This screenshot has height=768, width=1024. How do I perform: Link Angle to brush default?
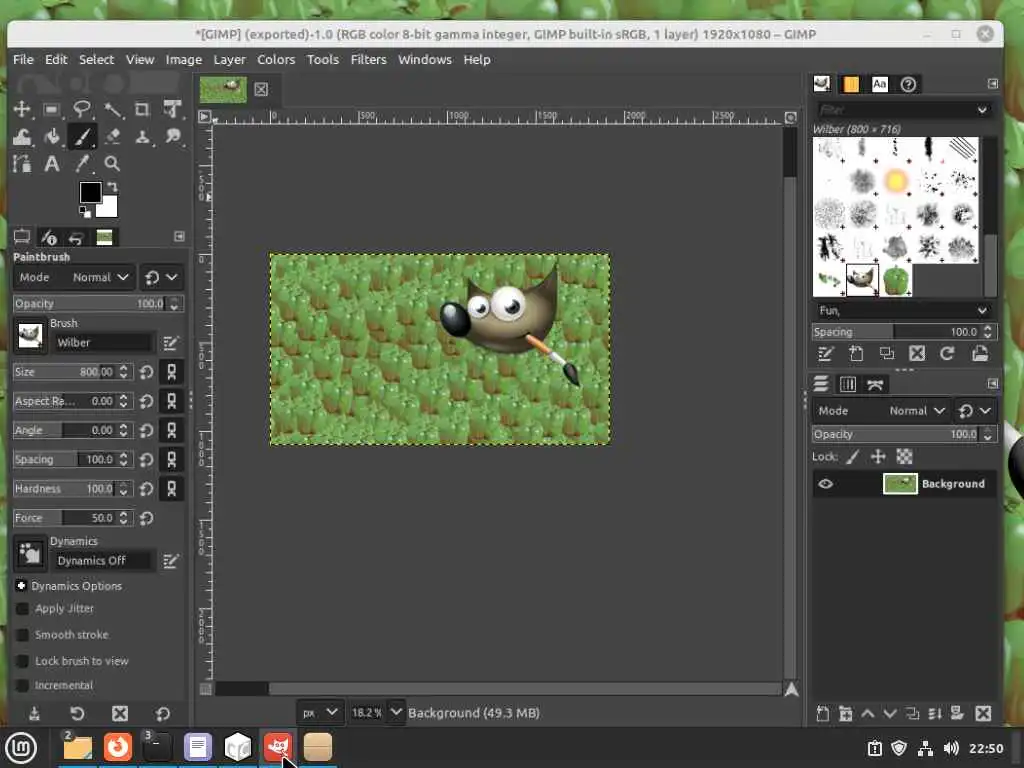tap(171, 430)
